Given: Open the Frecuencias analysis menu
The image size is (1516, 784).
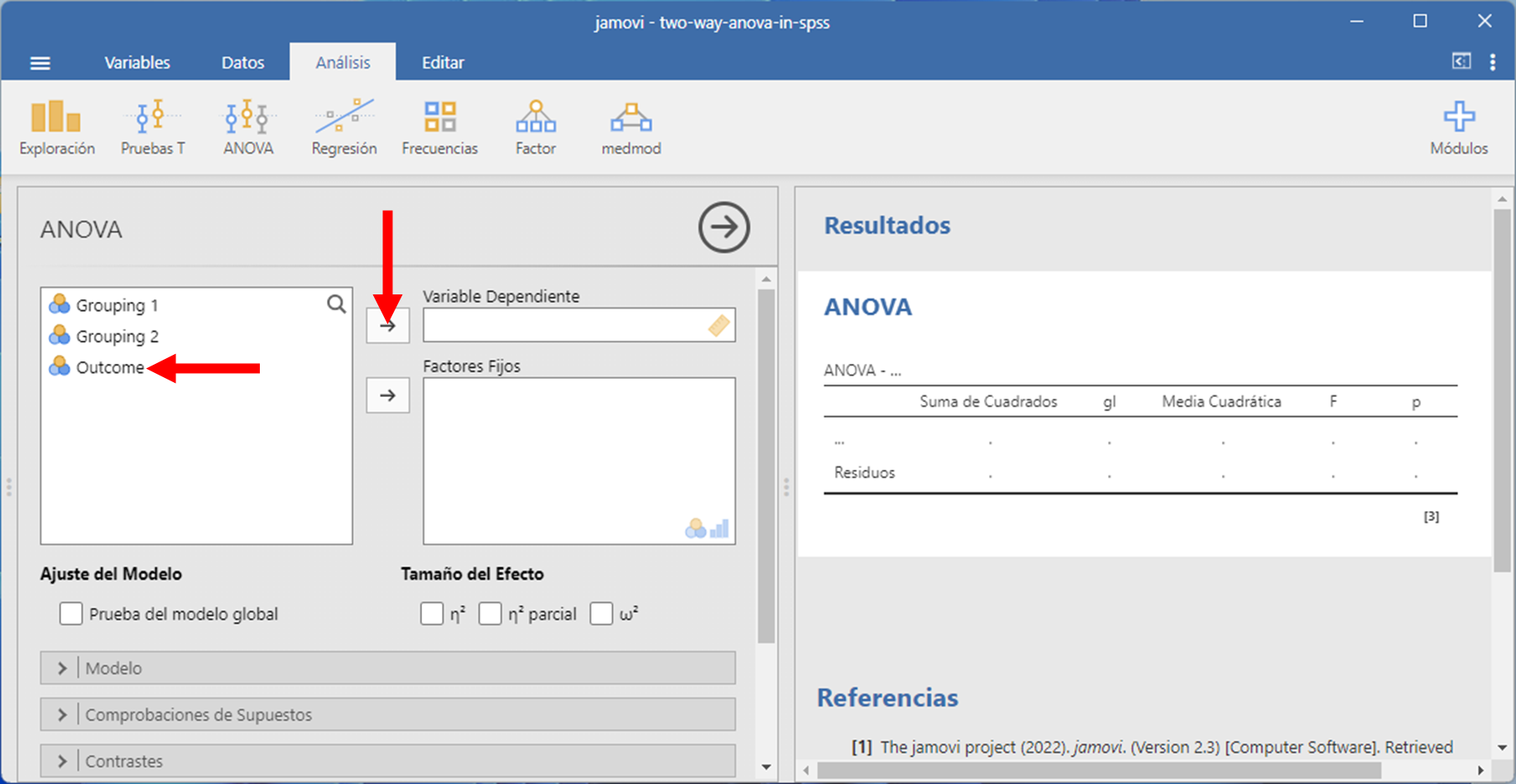Looking at the screenshot, I should pos(439,127).
